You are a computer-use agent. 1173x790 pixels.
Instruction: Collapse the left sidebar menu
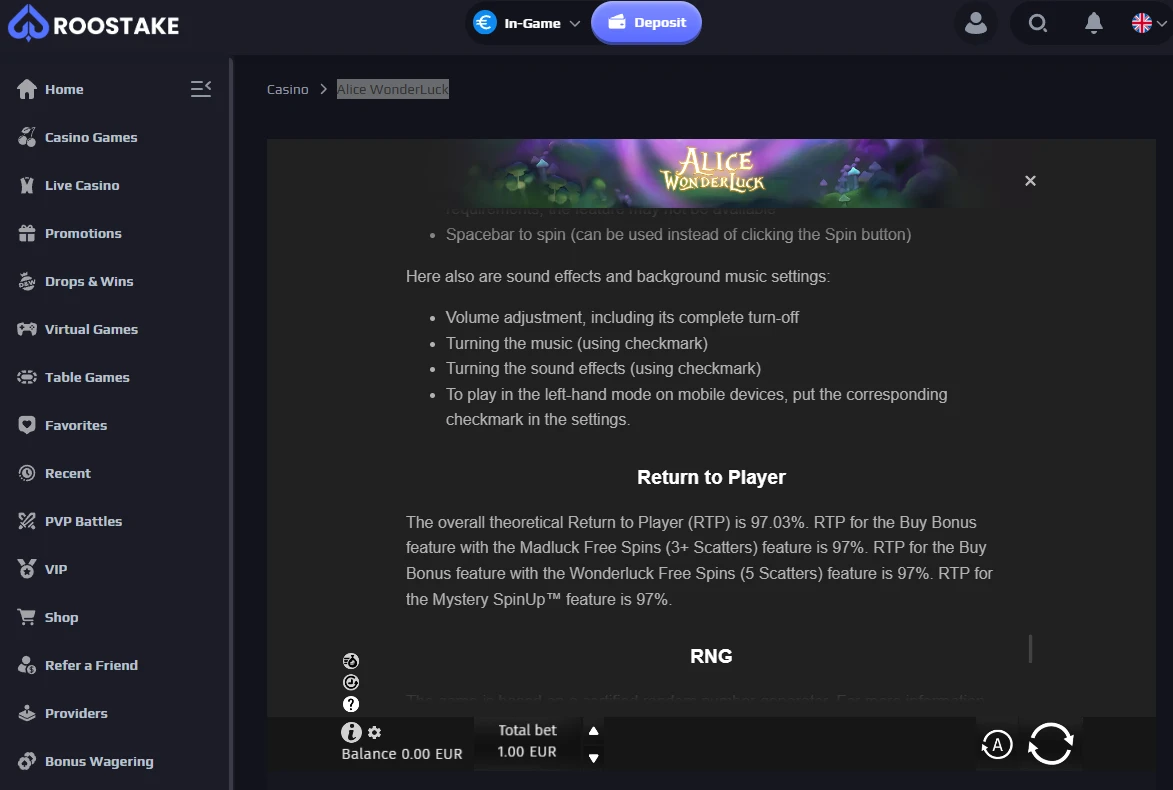point(200,89)
